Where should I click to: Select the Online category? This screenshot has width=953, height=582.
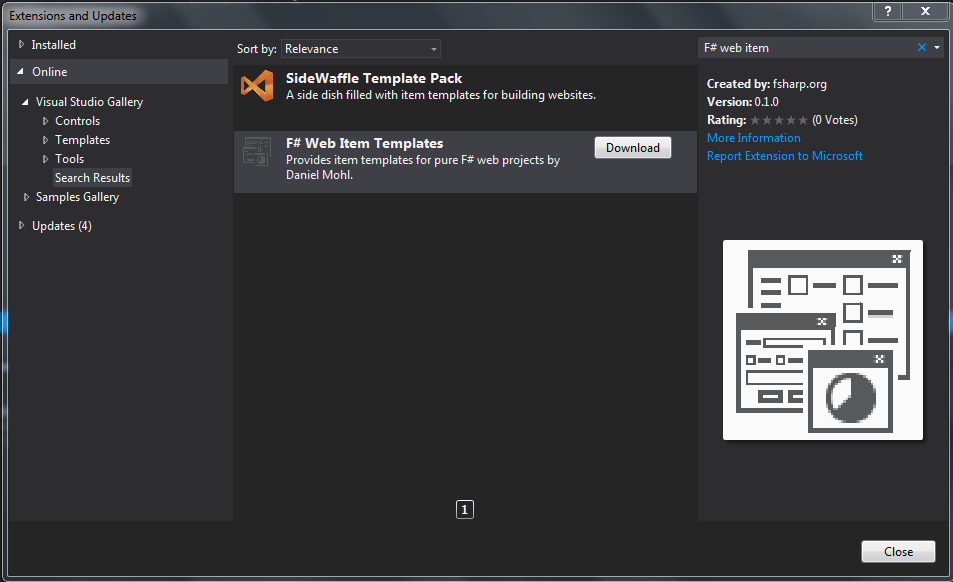[50, 72]
